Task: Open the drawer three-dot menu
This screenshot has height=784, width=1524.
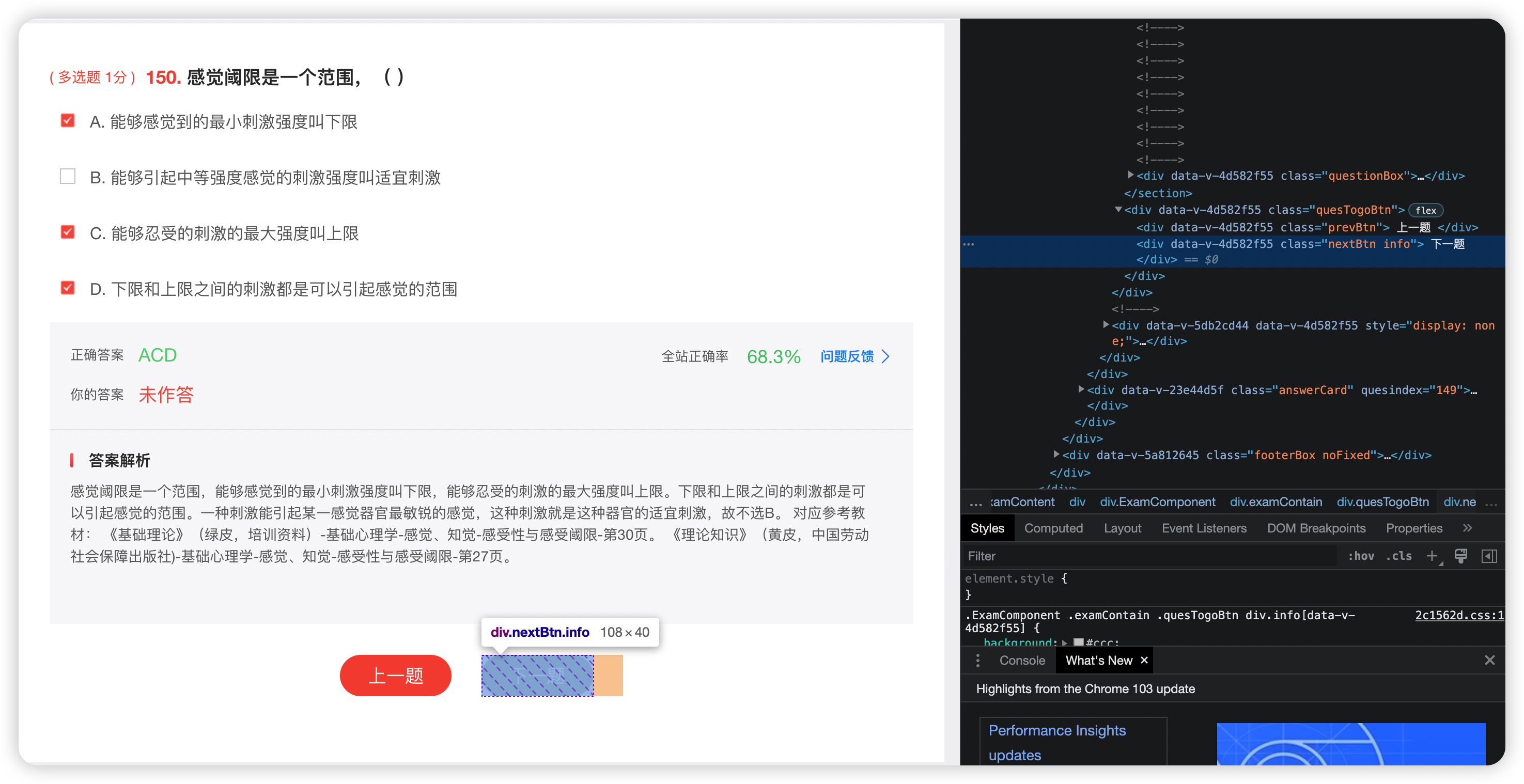Action: [x=978, y=661]
